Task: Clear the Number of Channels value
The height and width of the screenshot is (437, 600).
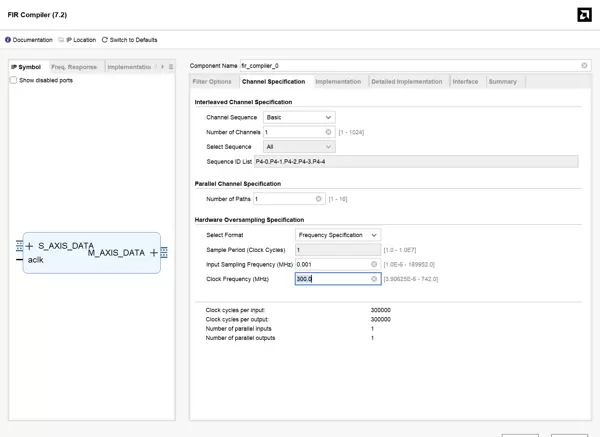Action: pos(328,132)
